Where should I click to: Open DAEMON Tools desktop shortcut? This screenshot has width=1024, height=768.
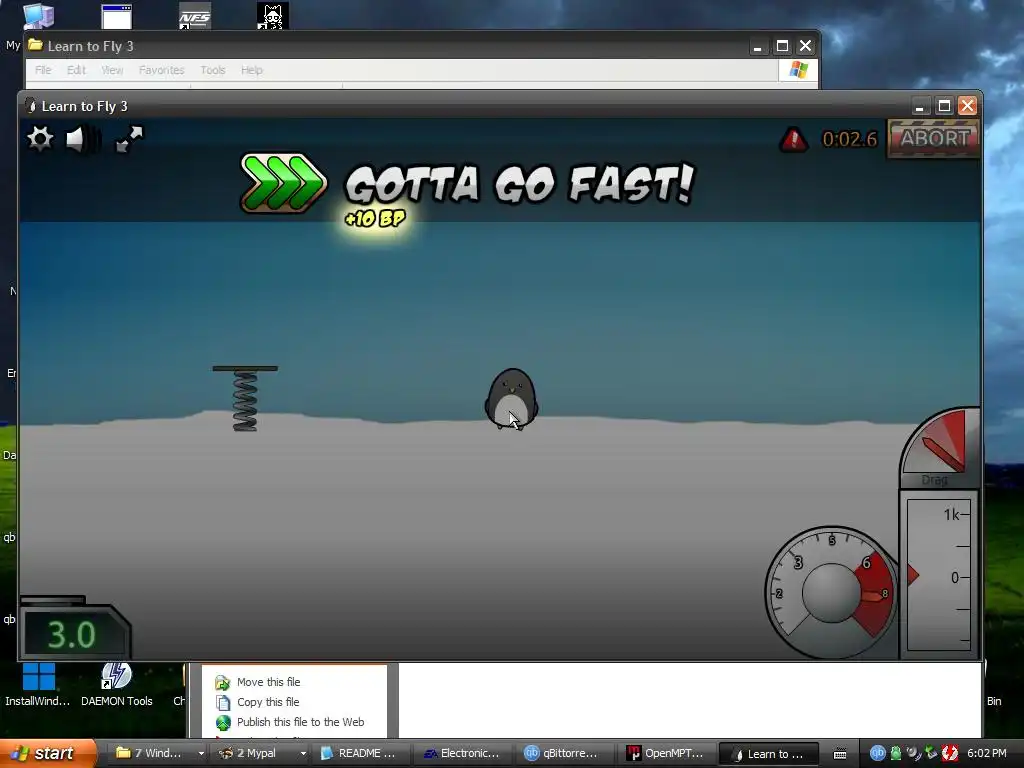[x=116, y=686]
